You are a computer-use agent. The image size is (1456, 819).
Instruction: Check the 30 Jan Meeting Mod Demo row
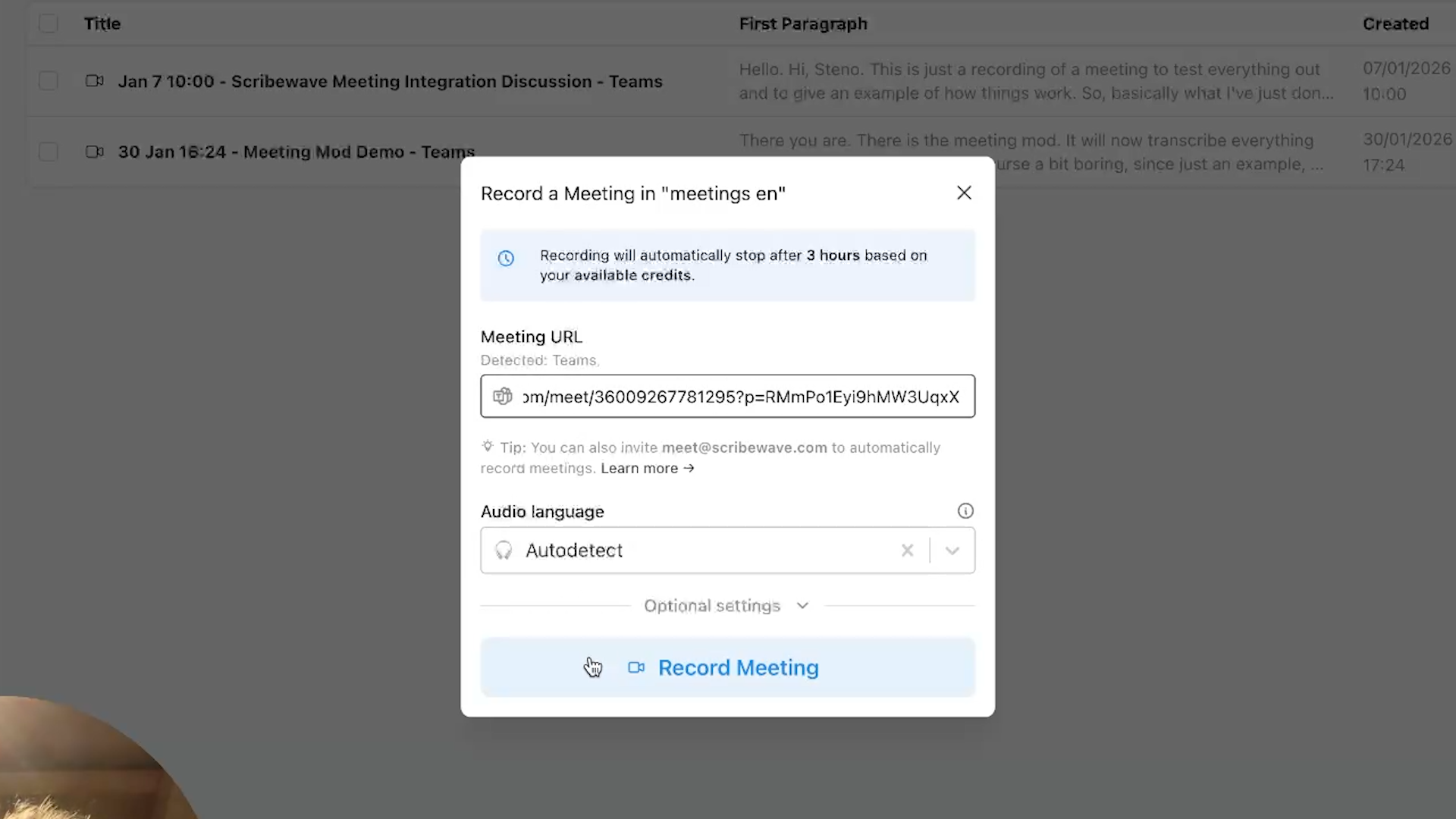click(49, 152)
